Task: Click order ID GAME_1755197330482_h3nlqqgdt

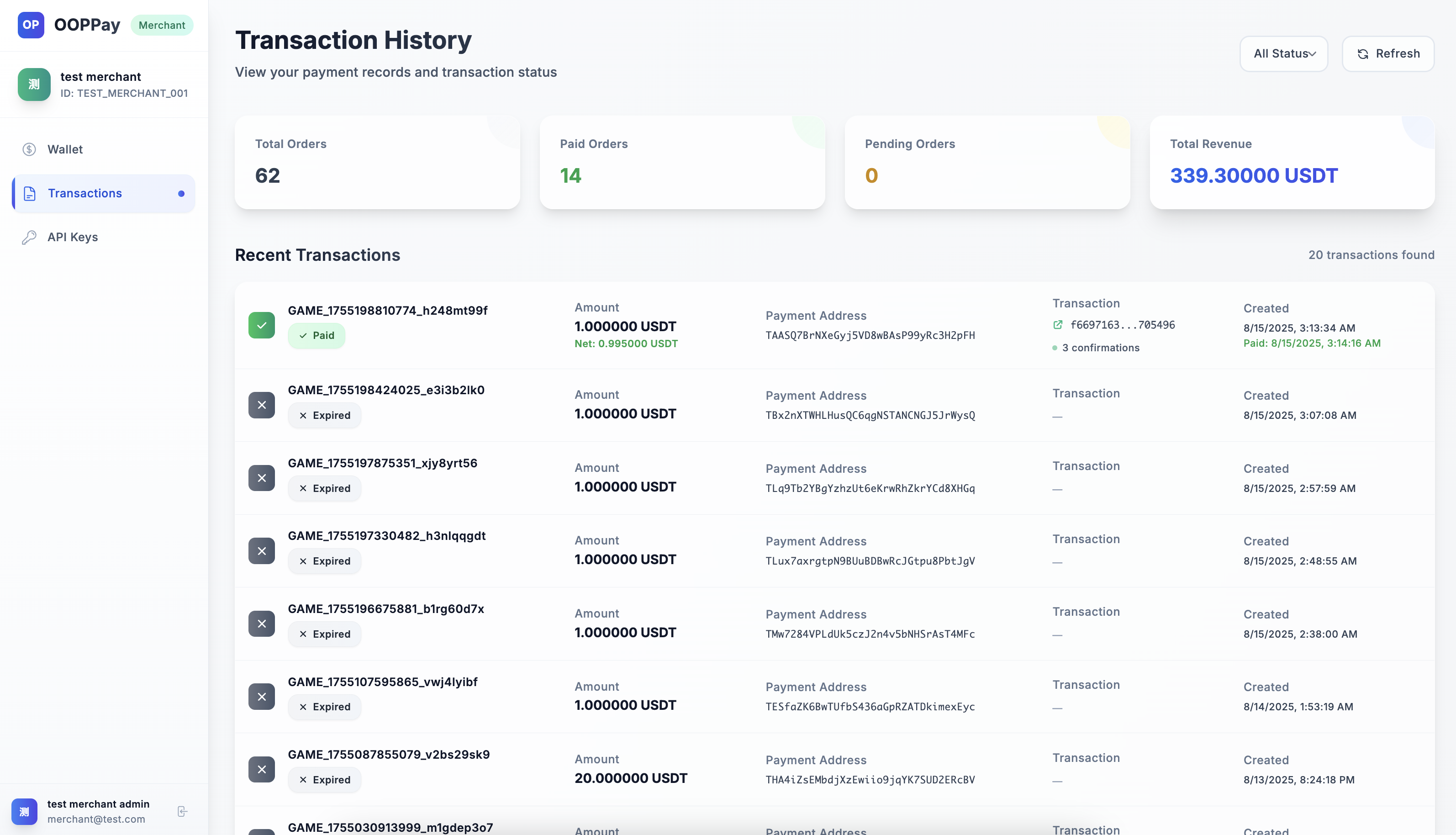Action: [x=386, y=536]
